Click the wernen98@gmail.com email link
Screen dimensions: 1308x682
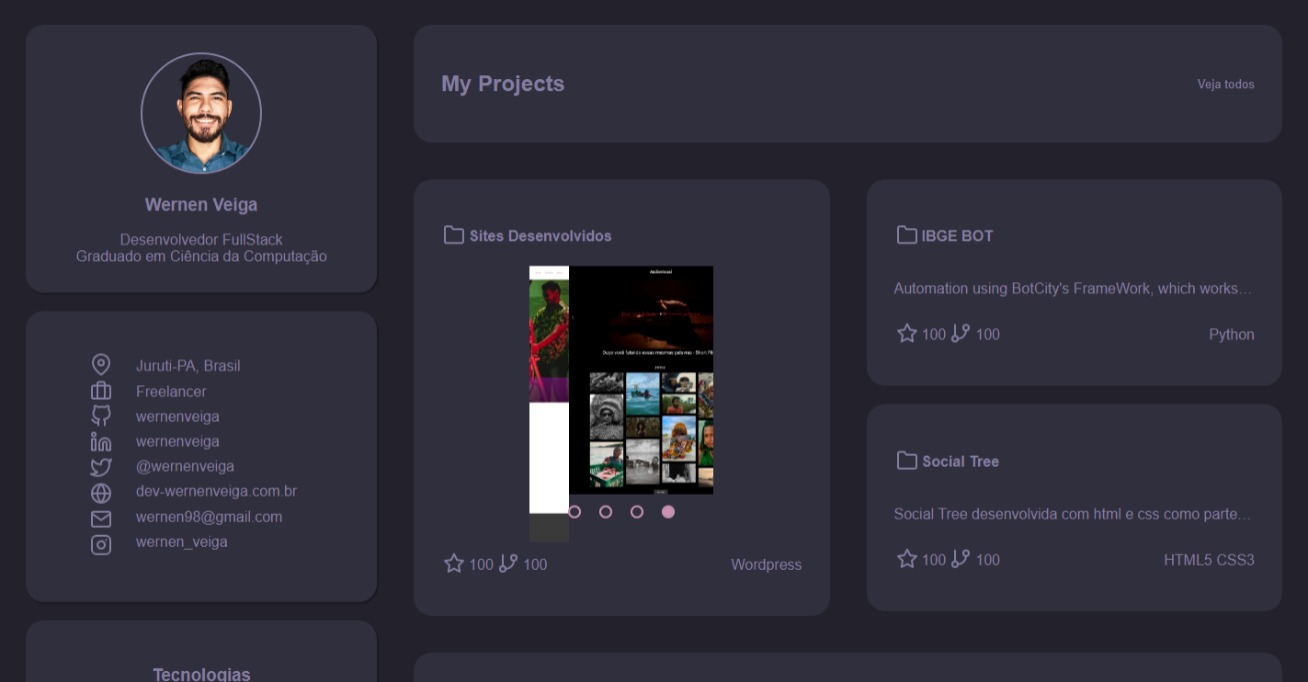pos(209,517)
